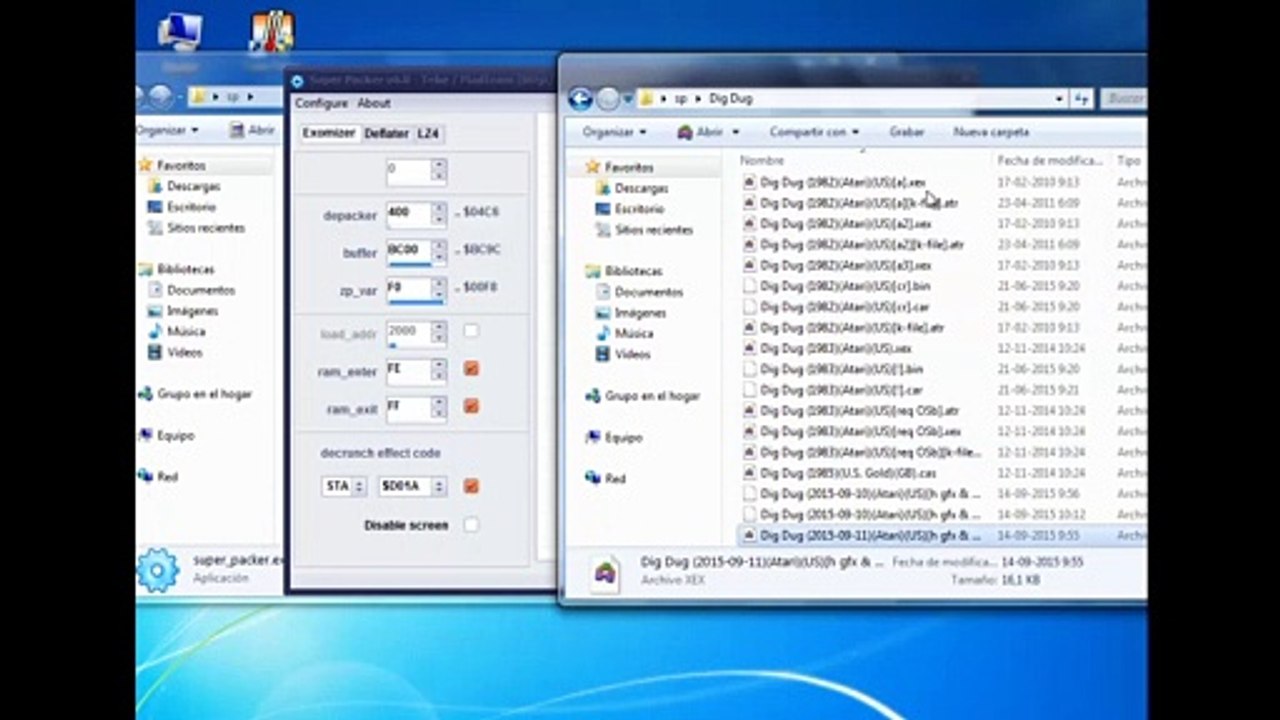Click Abrir button in the Dig Dug window

pyautogui.click(x=700, y=132)
